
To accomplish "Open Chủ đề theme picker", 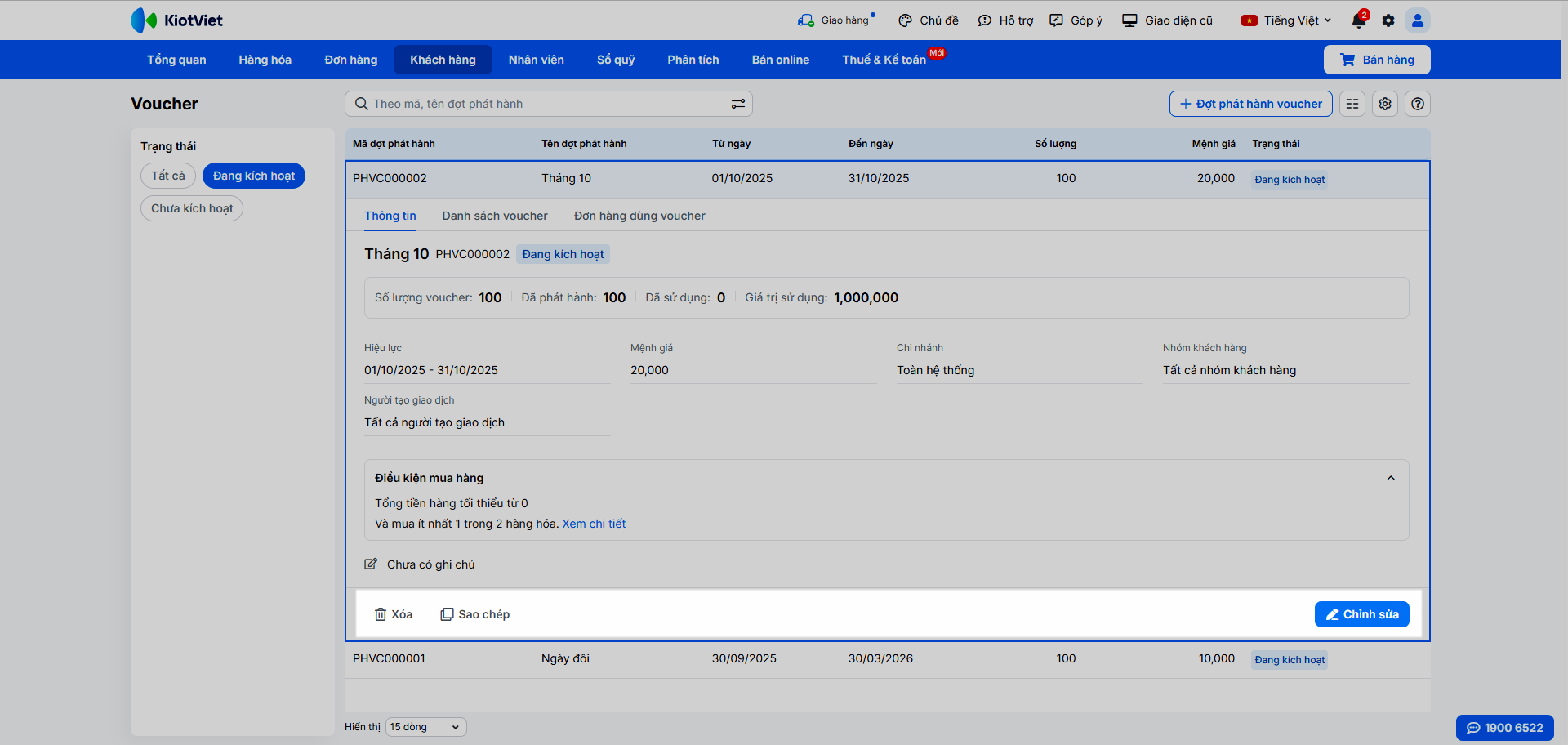I will pyautogui.click(x=929, y=20).
